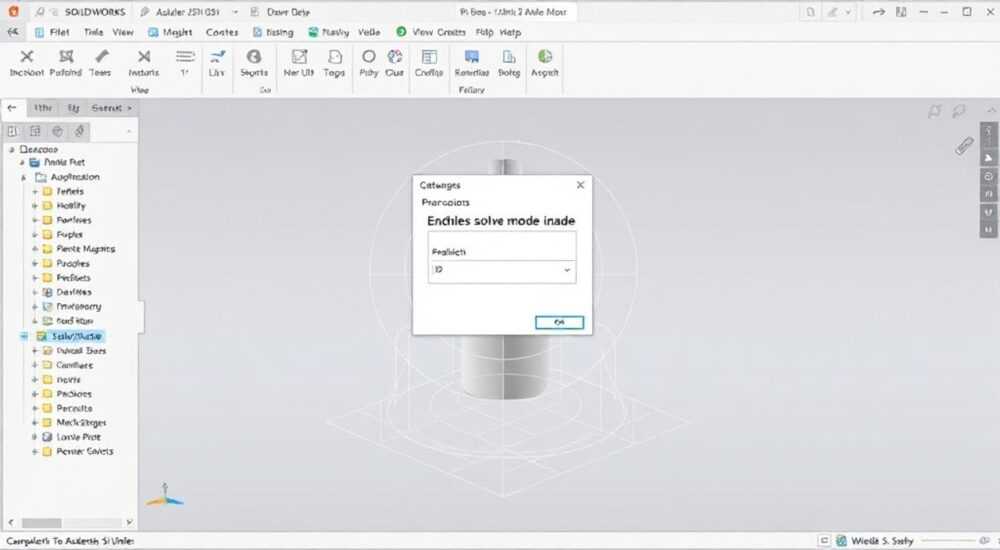Click the third icon tab in the left panel
This screenshot has height=550, width=1000.
coord(57,131)
